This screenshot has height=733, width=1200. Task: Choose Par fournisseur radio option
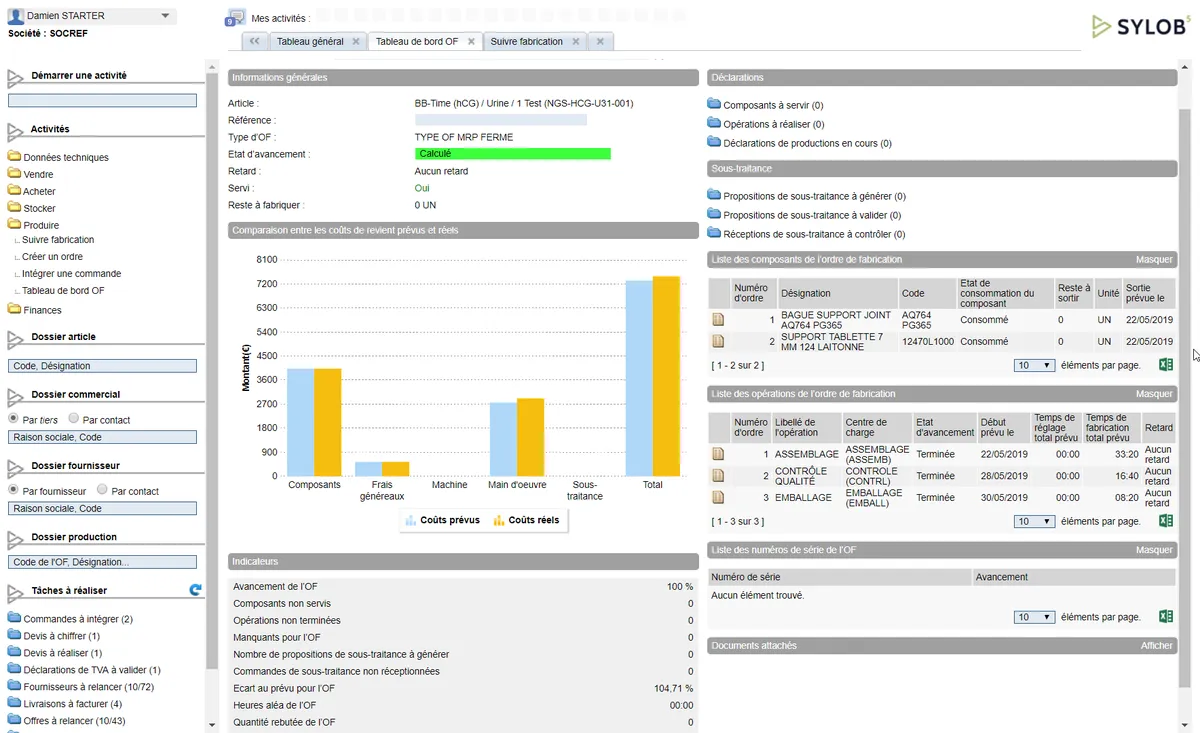[x=13, y=490]
